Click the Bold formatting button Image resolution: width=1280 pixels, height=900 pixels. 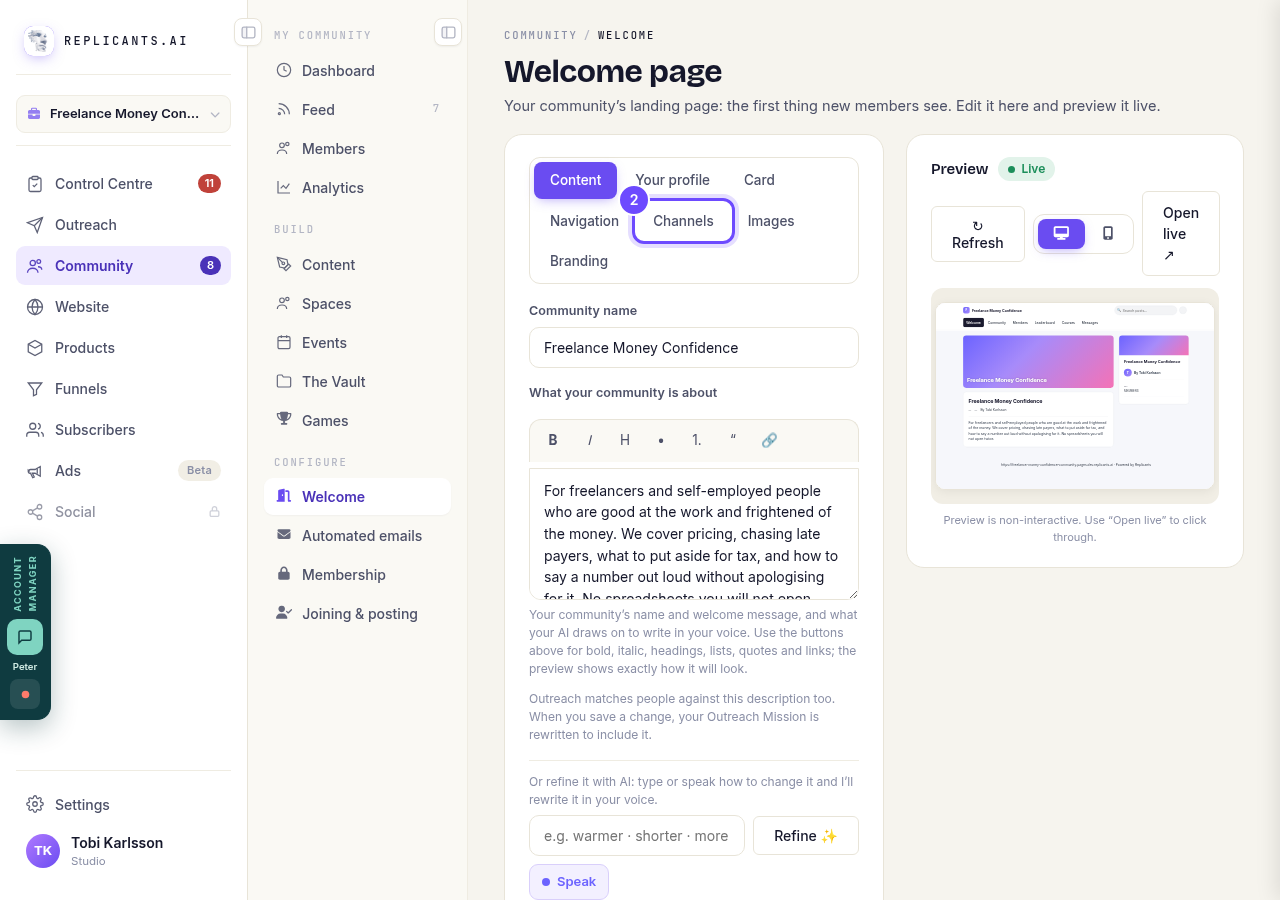(x=553, y=440)
